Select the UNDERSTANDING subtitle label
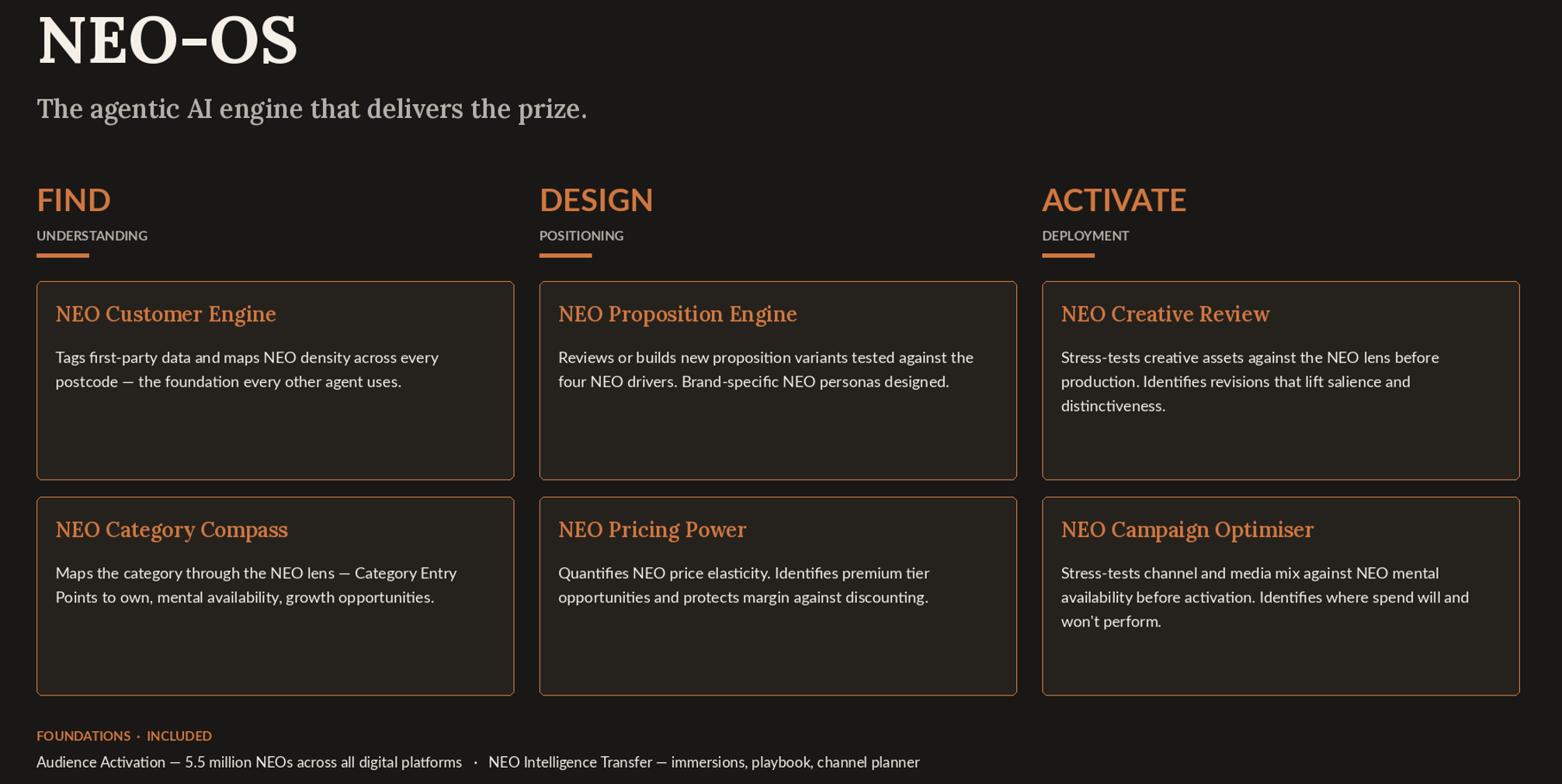This screenshot has width=1562, height=784. click(x=92, y=236)
